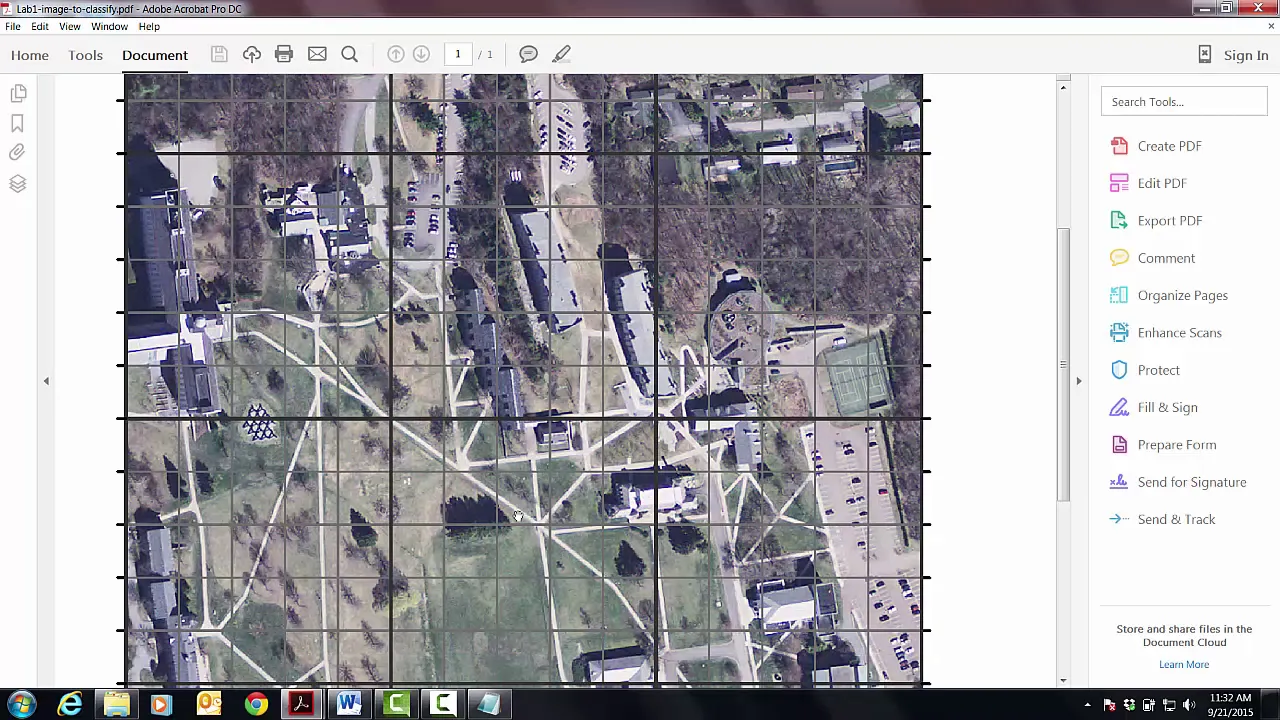1280x720 pixels.
Task: Click the Enhance Scans tool icon
Action: 1119,333
